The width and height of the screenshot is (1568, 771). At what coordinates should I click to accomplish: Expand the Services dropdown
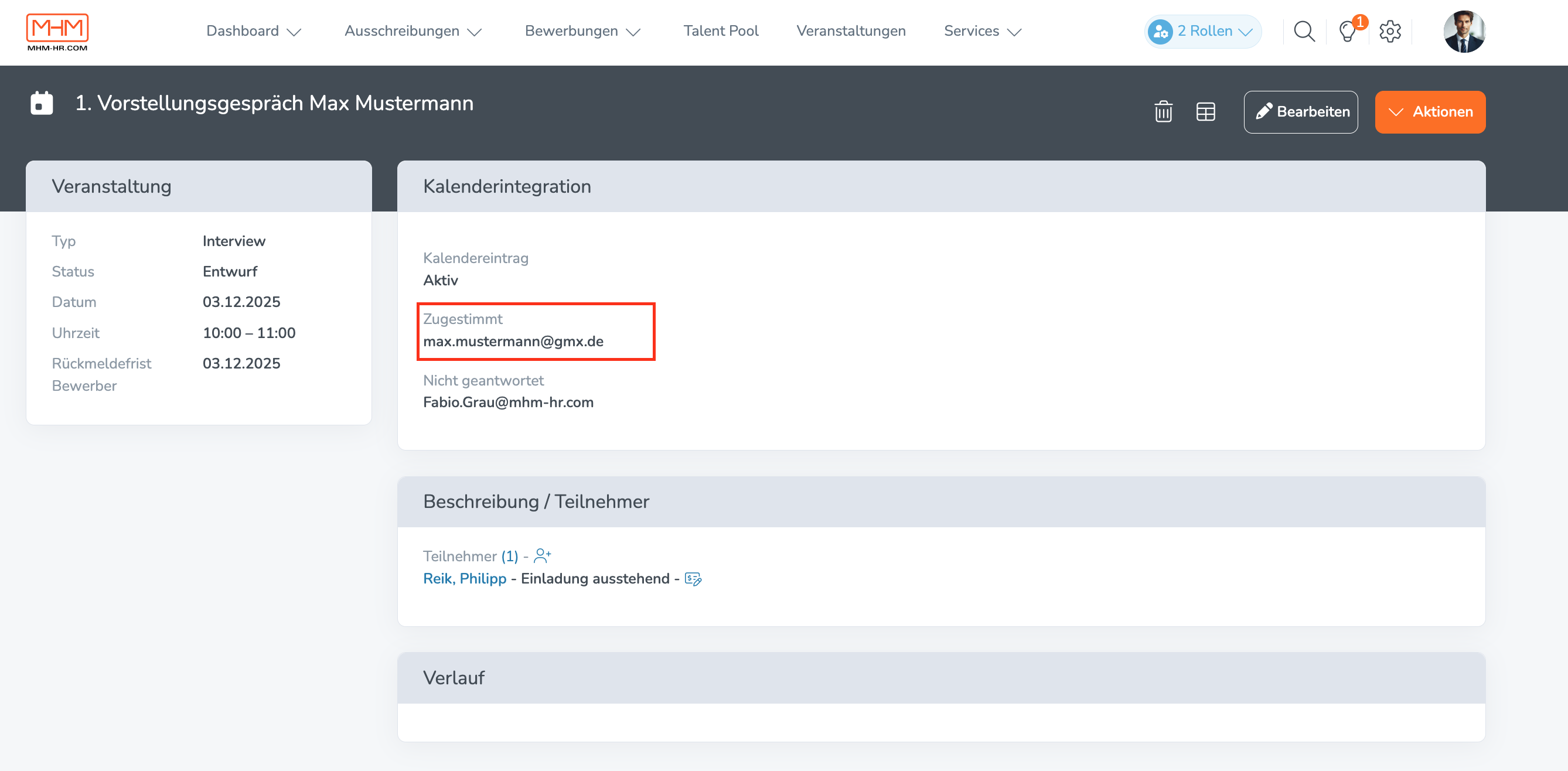click(x=982, y=31)
